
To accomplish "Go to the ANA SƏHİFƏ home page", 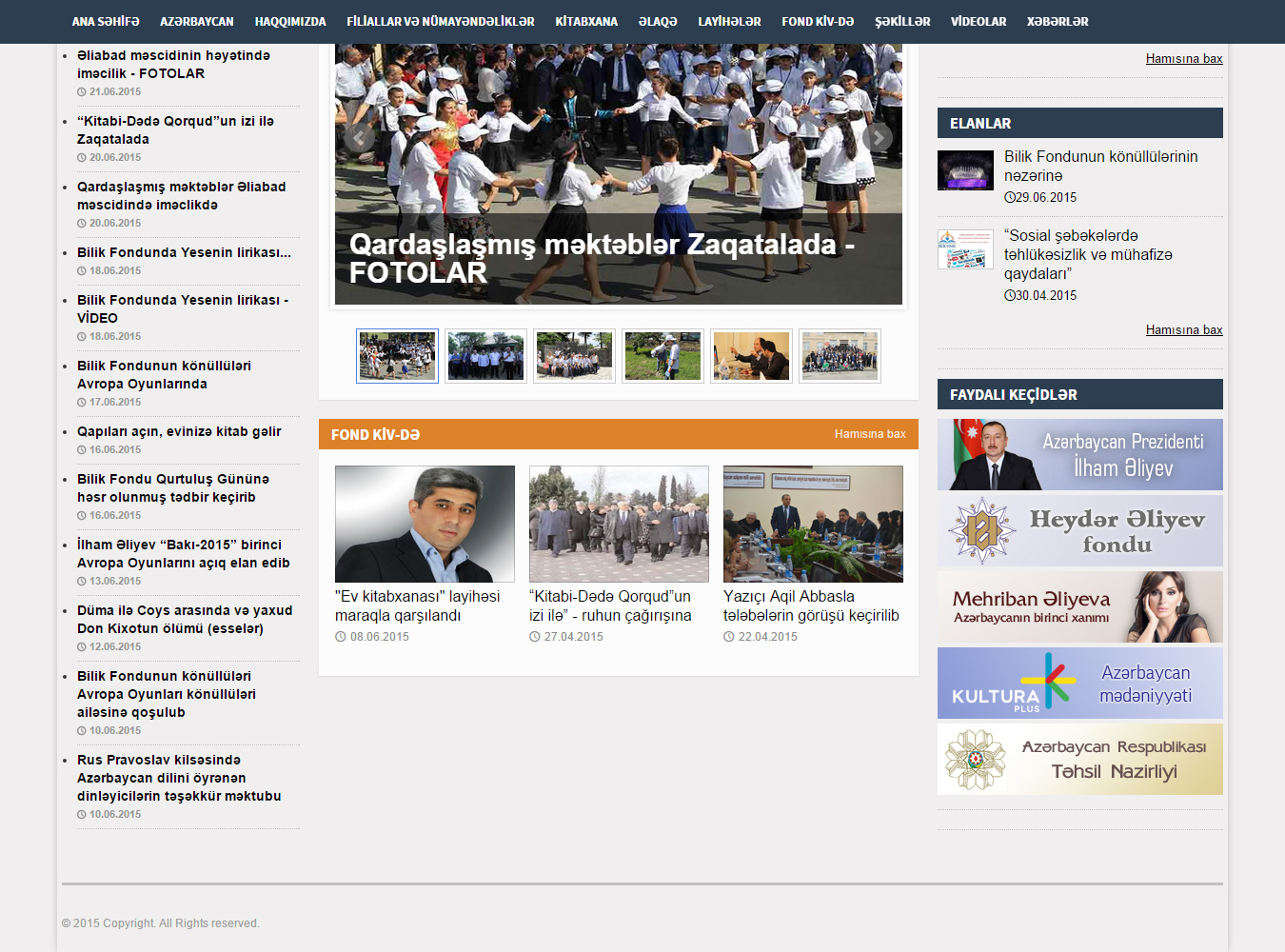I will (106, 22).
